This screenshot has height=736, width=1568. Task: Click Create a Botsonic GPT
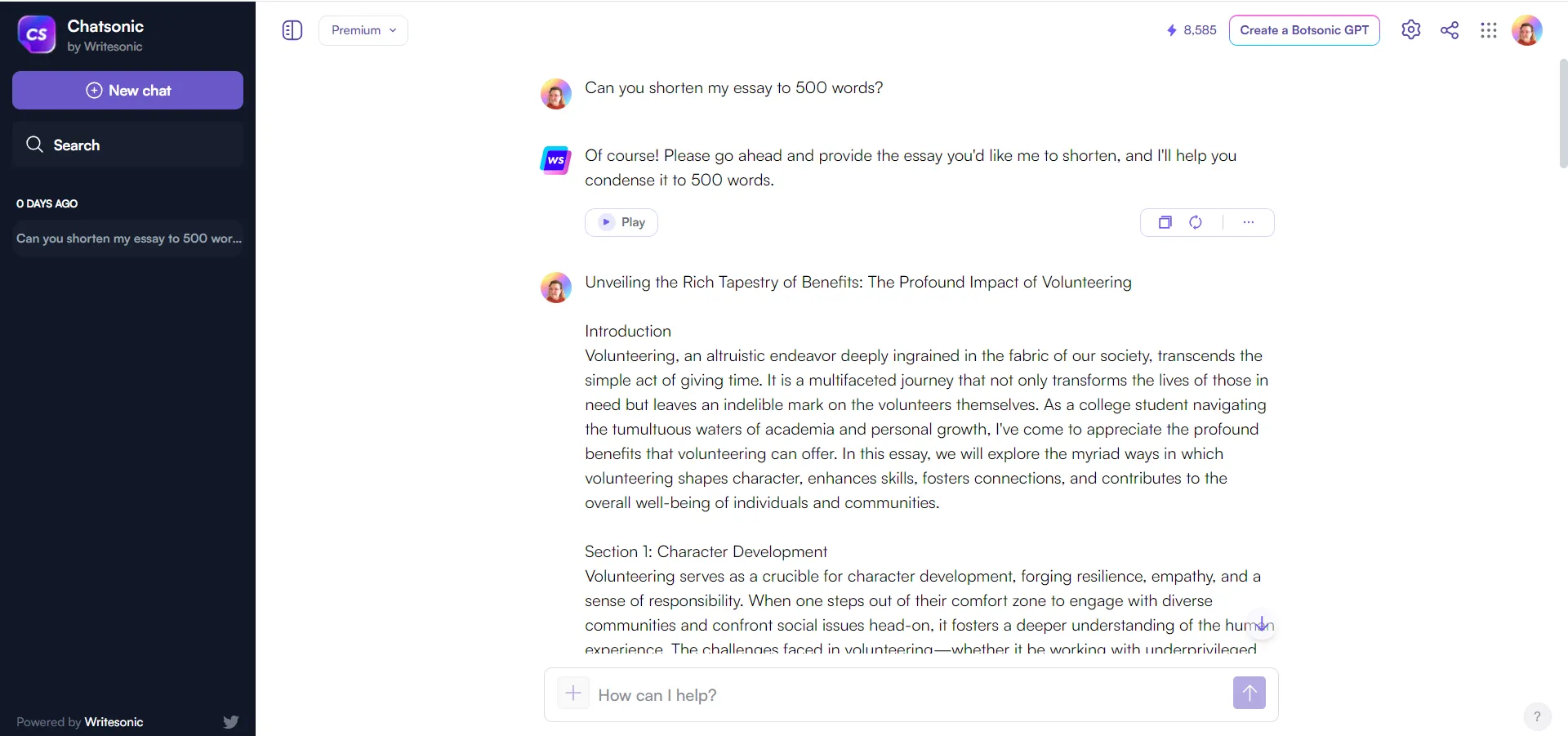[1303, 30]
